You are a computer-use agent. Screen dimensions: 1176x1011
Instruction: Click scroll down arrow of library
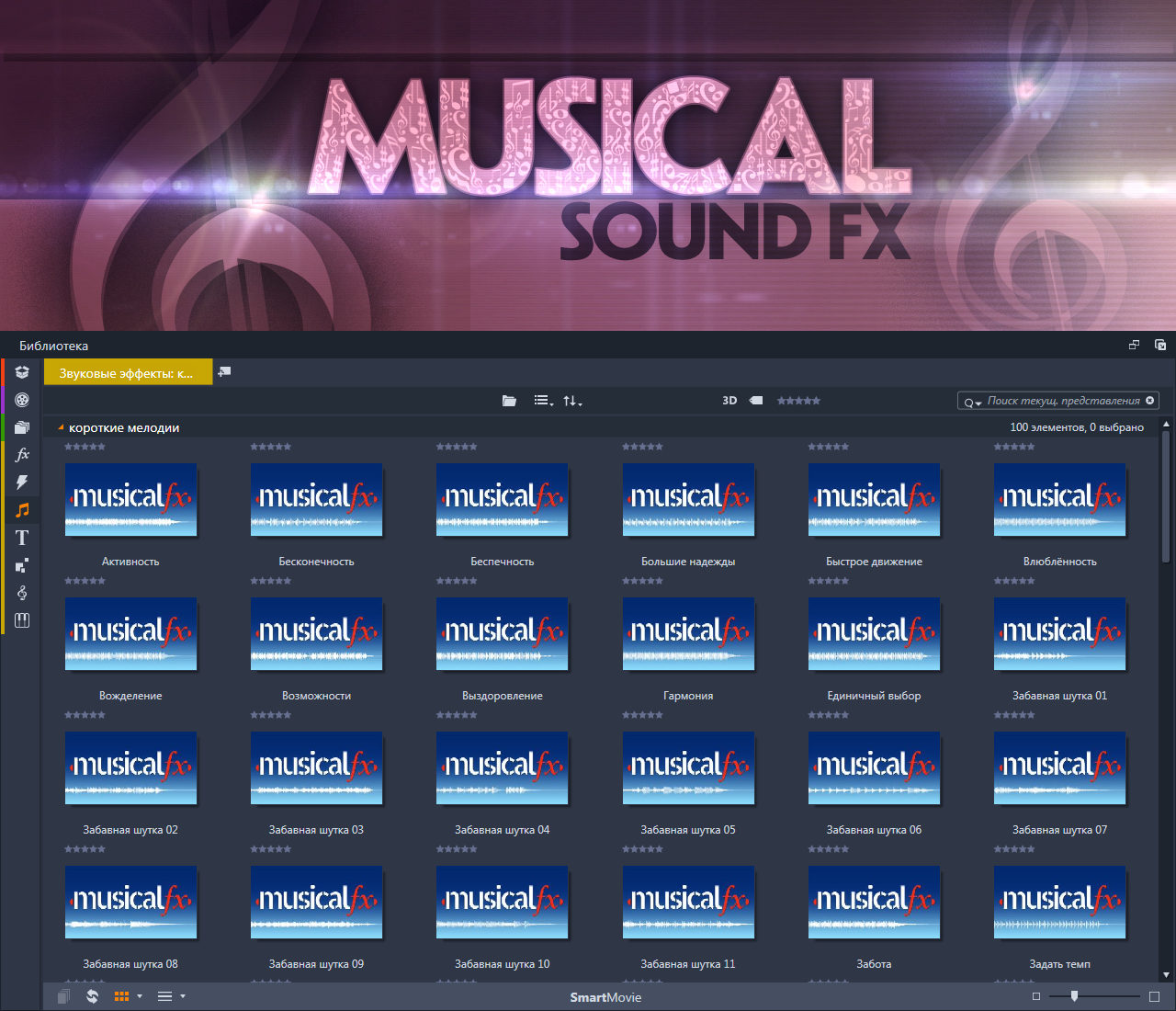pyautogui.click(x=1166, y=974)
